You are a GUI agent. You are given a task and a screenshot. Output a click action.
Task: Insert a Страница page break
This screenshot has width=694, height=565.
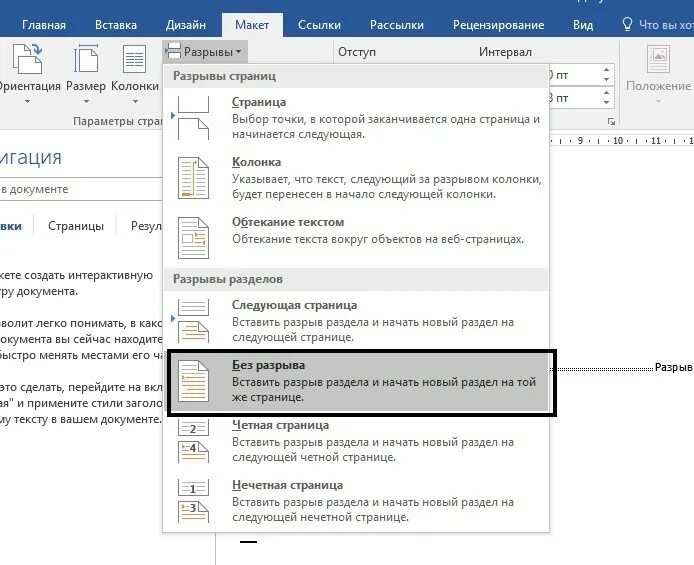click(x=356, y=118)
